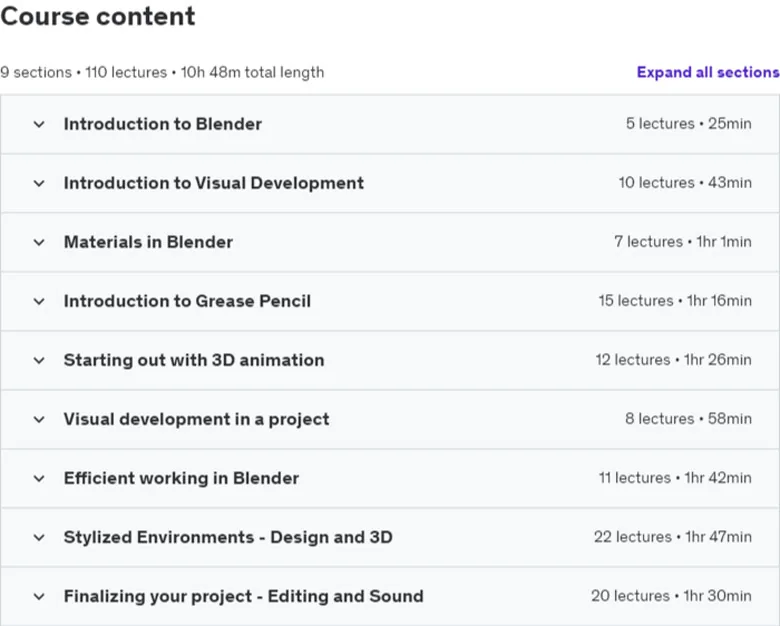Click the '22 lectures • 1hr 47min' text
Image resolution: width=780 pixels, height=626 pixels.
(673, 537)
